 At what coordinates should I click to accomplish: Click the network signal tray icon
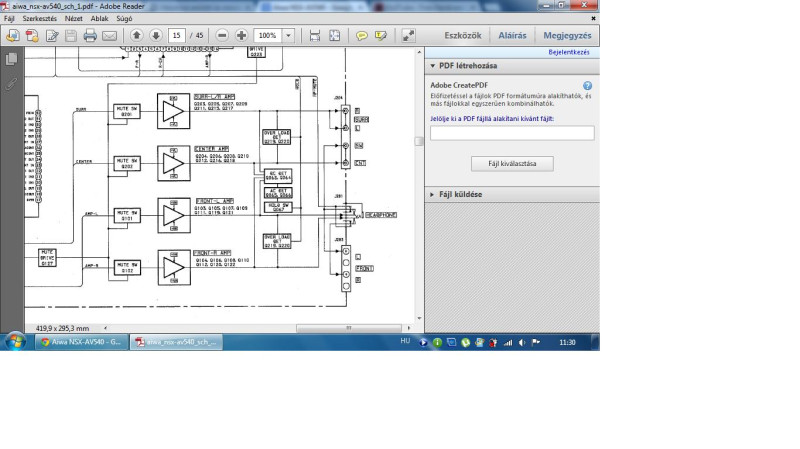pos(508,342)
